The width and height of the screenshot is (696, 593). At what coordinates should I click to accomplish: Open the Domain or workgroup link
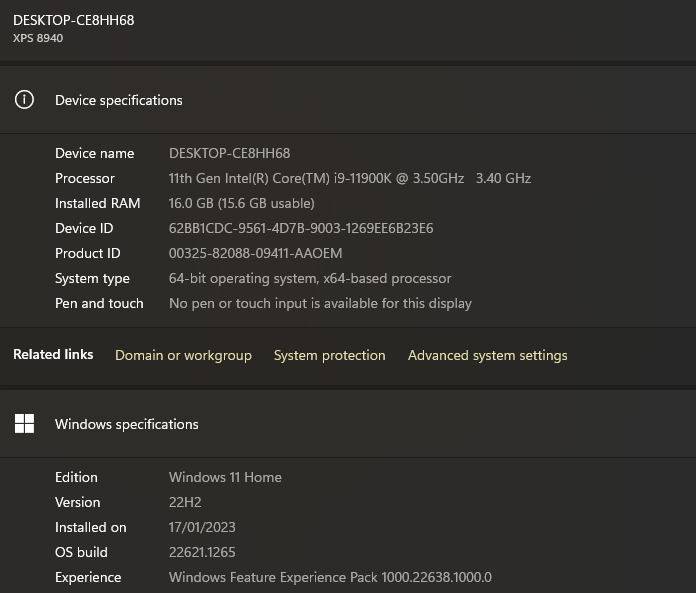click(183, 356)
